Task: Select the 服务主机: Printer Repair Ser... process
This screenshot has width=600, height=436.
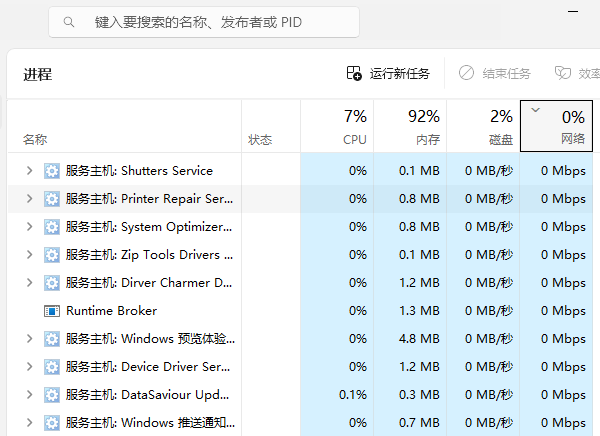Action: pyautogui.click(x=149, y=198)
